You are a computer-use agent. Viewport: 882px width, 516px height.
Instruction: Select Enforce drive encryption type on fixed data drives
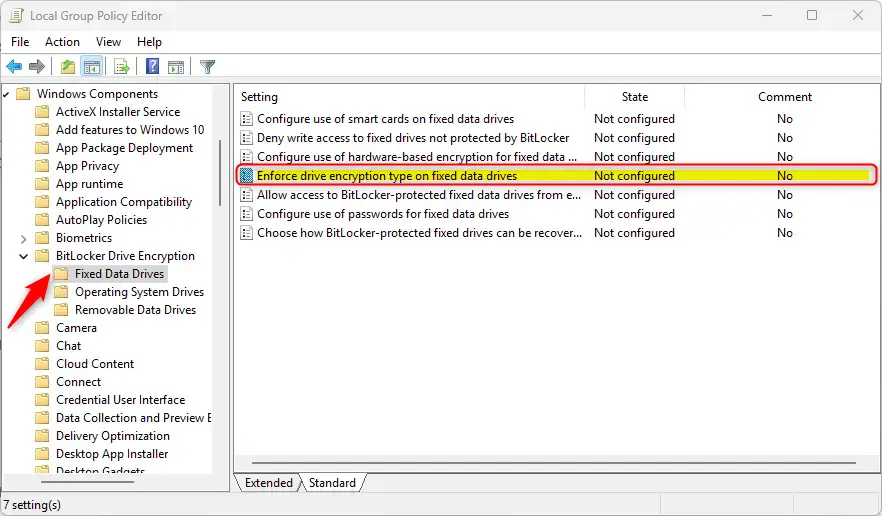(x=387, y=176)
